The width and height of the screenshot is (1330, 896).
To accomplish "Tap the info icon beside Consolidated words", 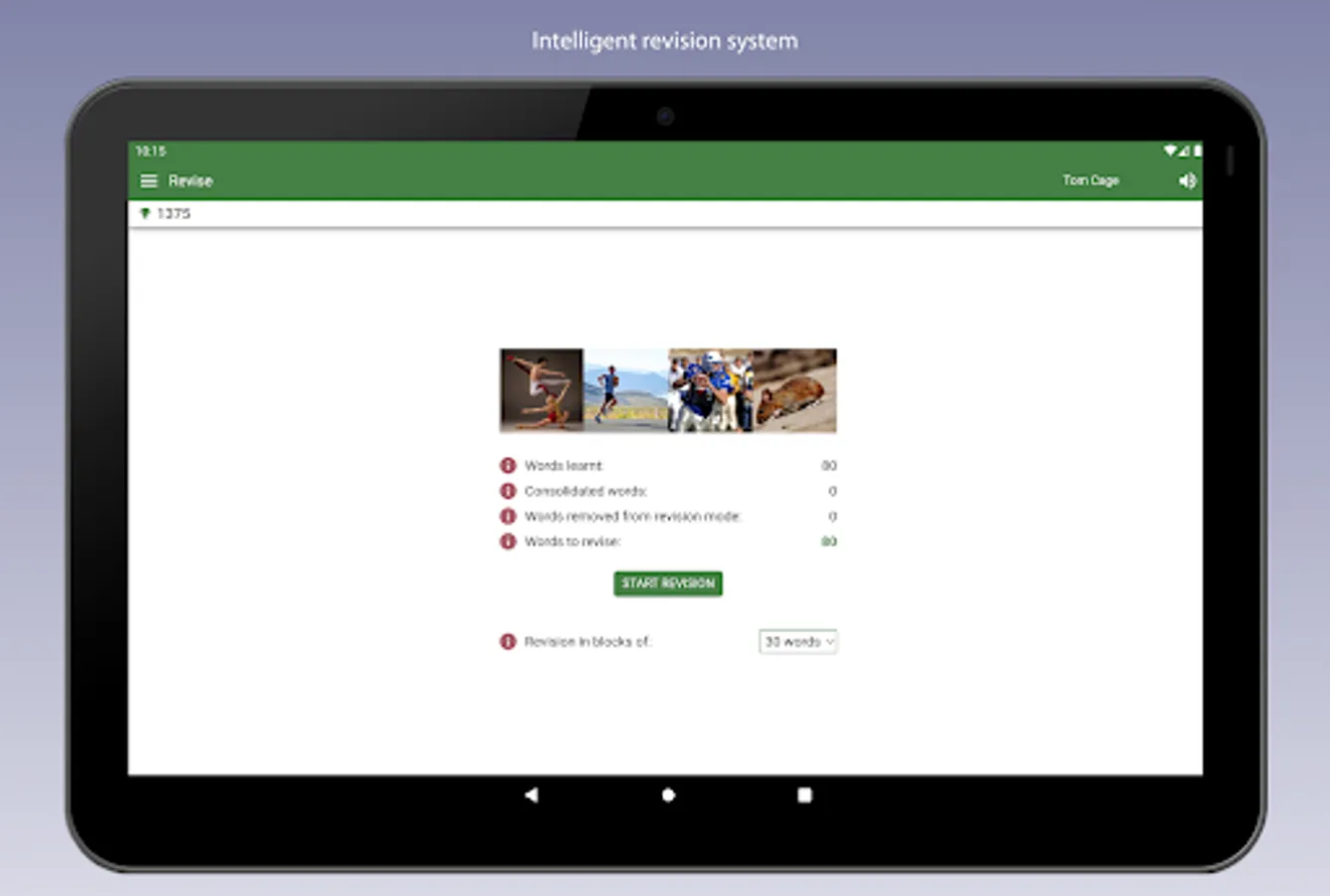I will 508,491.
